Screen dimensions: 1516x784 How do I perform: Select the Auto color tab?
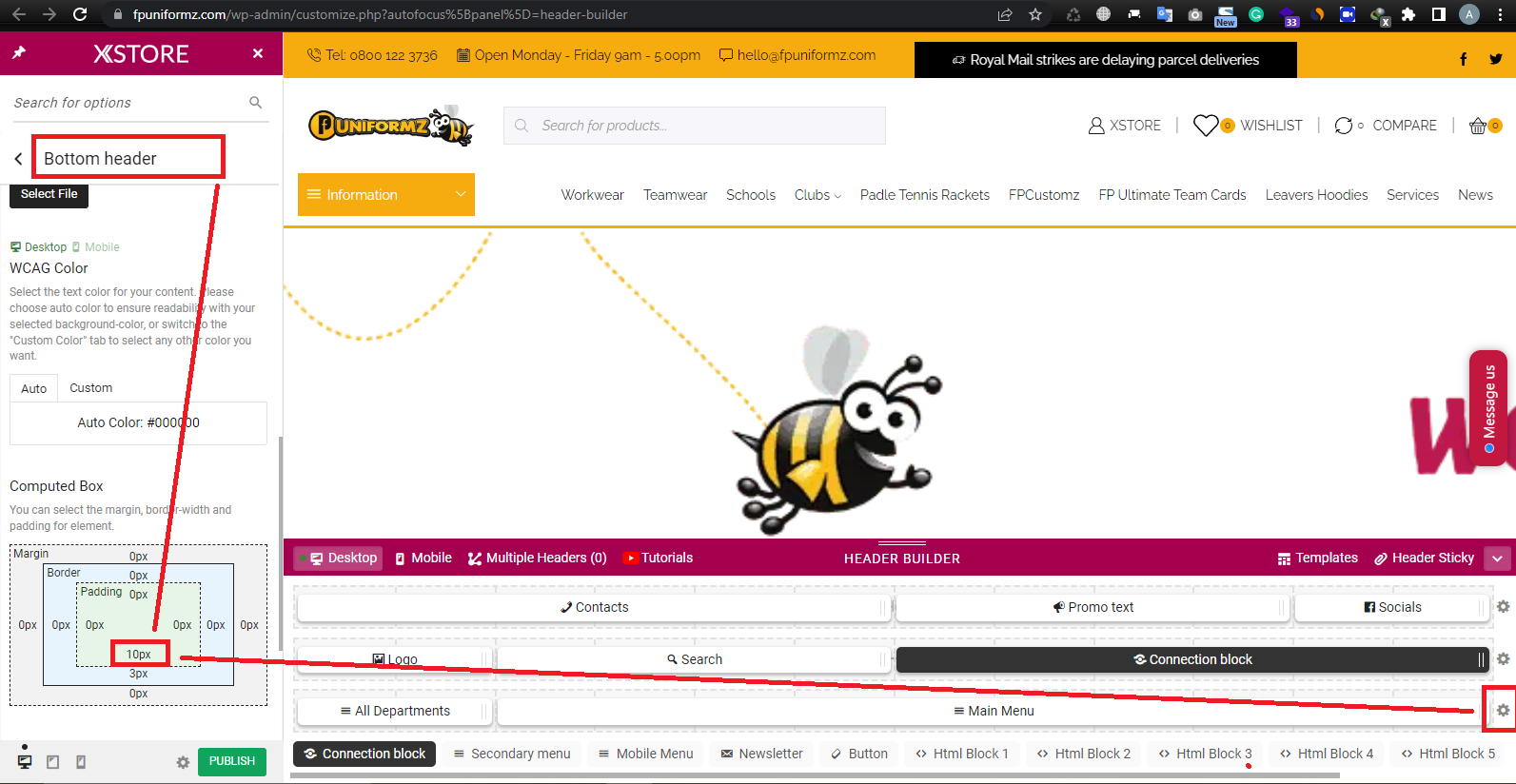[33, 388]
